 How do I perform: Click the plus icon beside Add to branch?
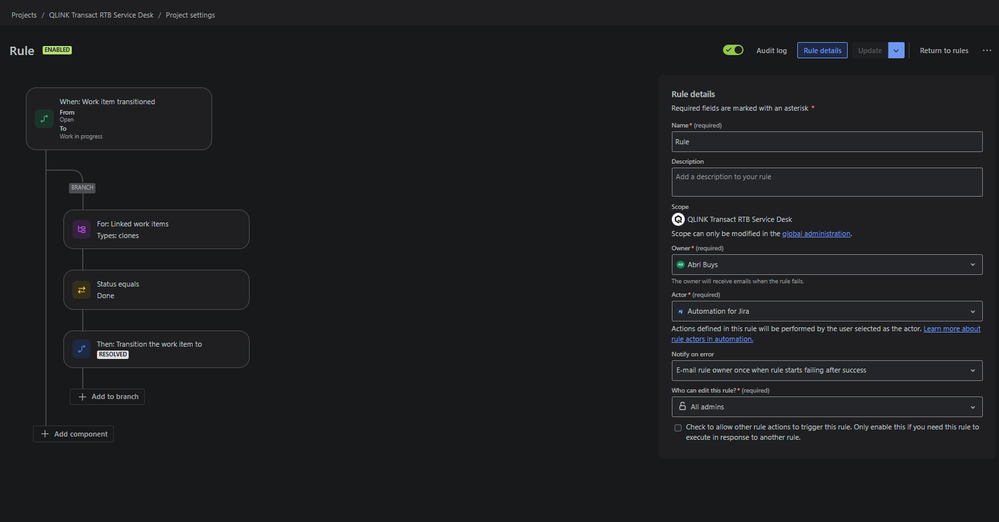(x=82, y=396)
